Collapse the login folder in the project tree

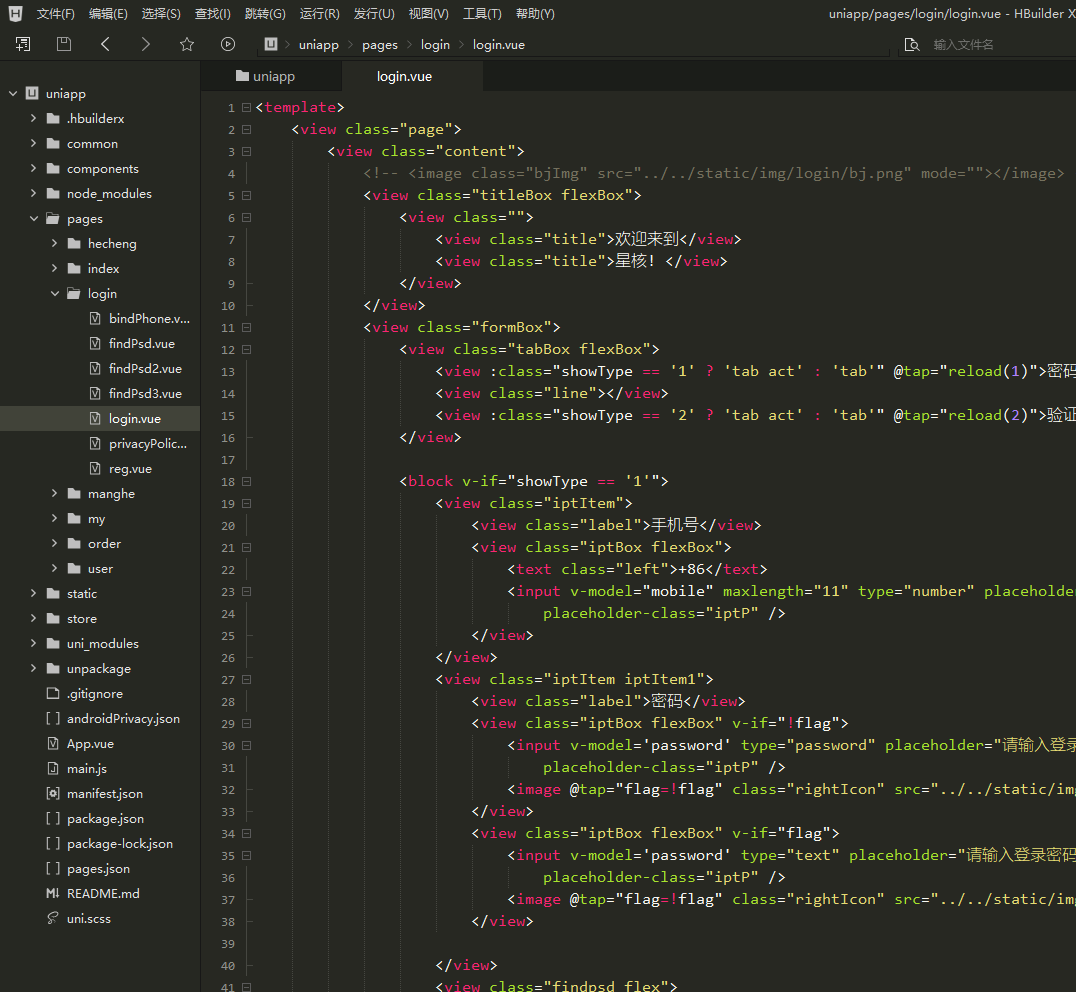pos(55,294)
